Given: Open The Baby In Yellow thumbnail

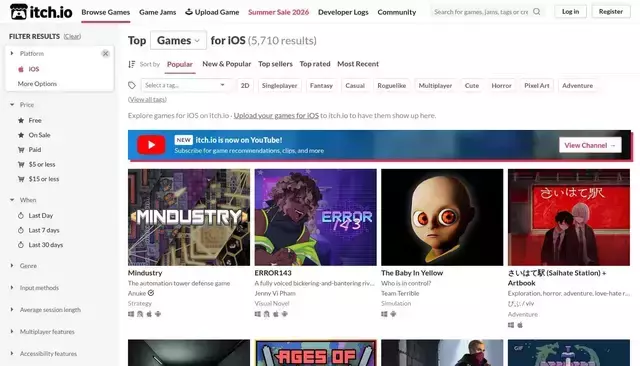Looking at the screenshot, I should [442, 217].
